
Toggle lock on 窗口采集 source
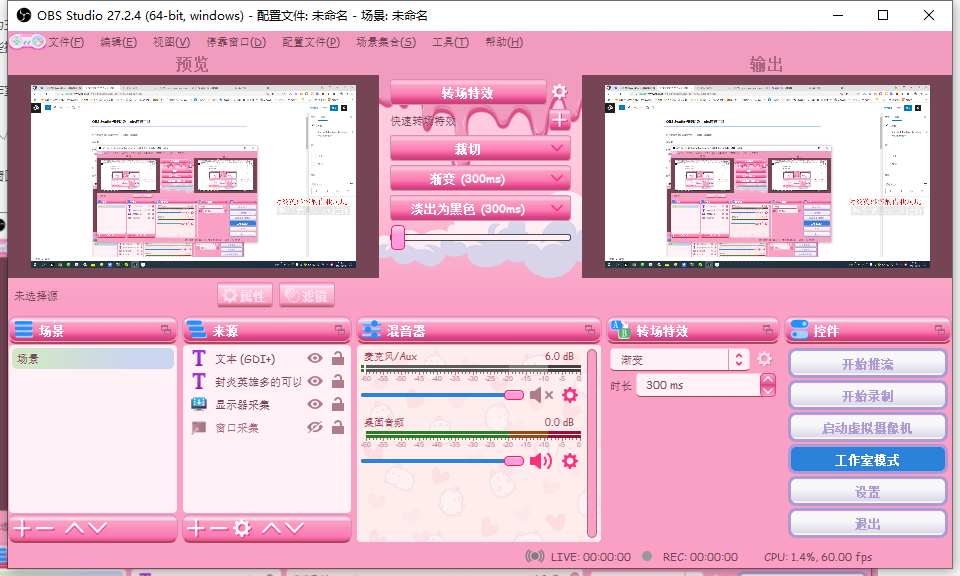point(337,427)
